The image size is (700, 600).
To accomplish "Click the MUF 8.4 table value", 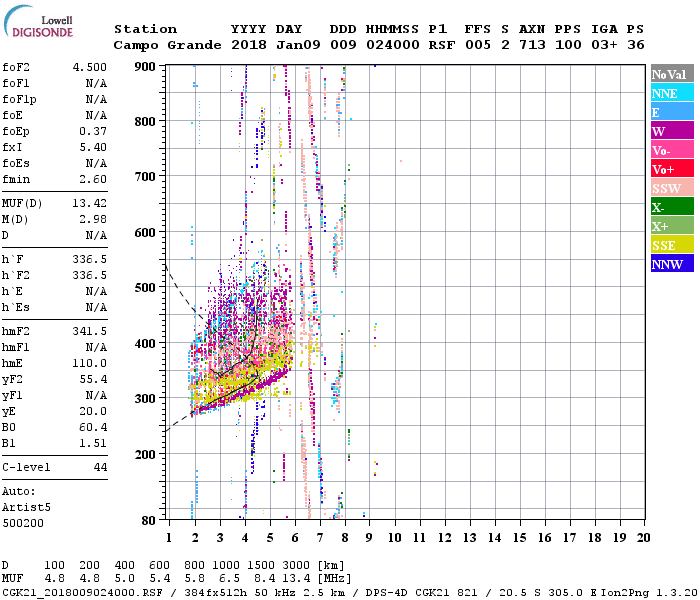I will [x=265, y=579].
